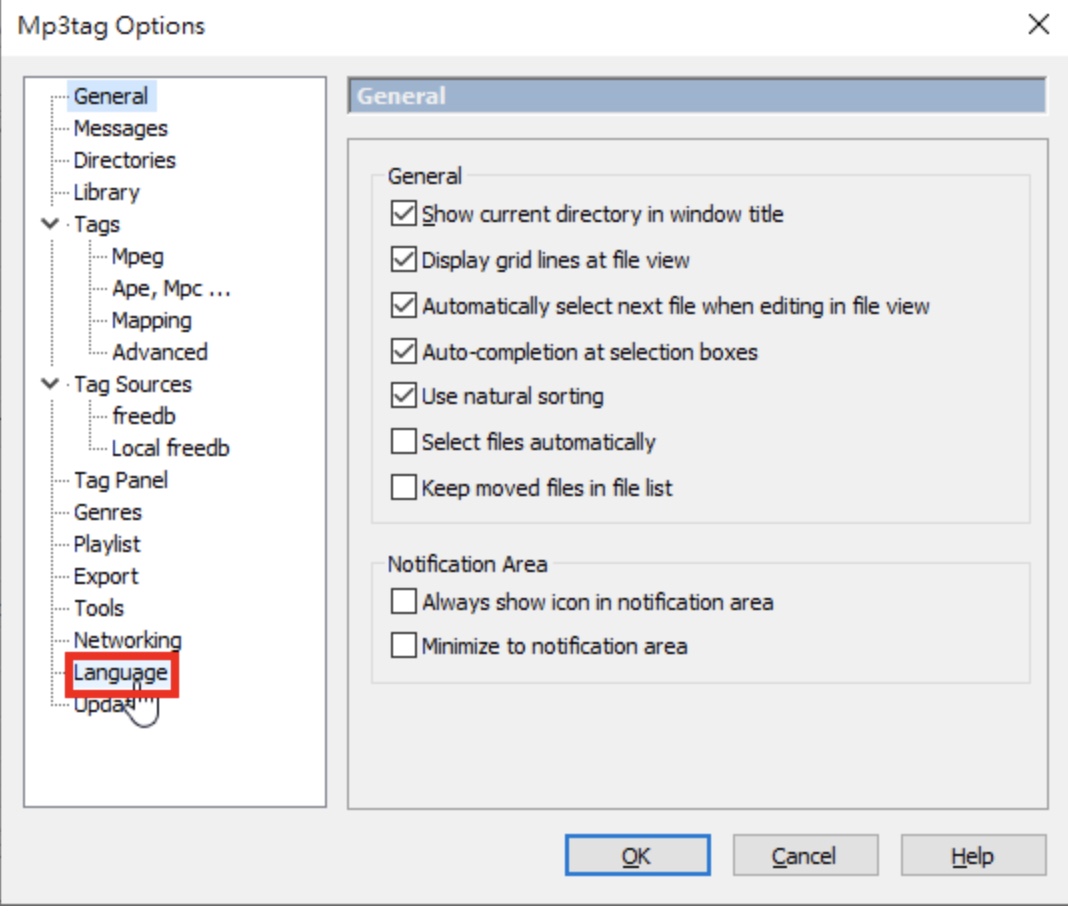Open the Tools options page
Viewport: 1068px width, 916px height.
tap(99, 608)
